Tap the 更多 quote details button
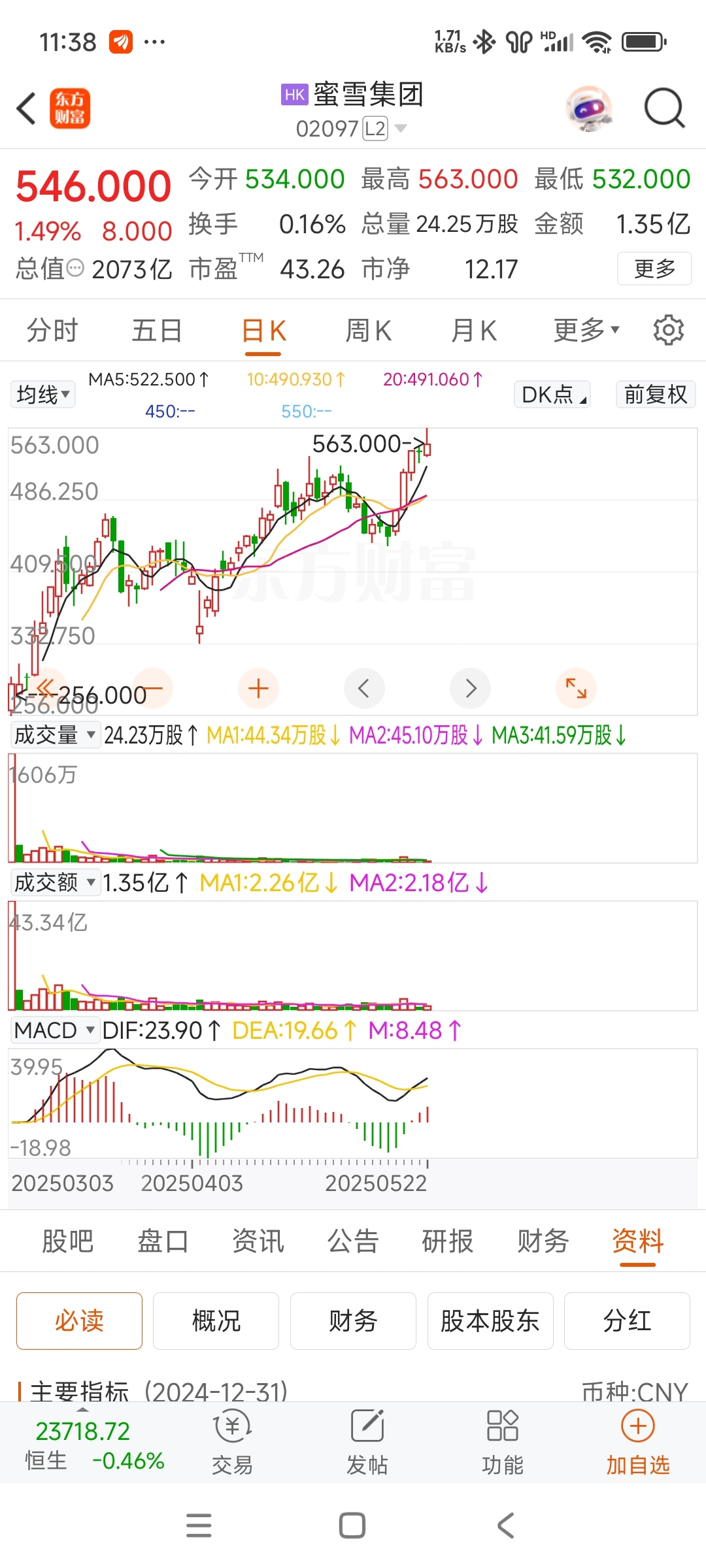The height and width of the screenshot is (1568, 706). click(x=654, y=269)
